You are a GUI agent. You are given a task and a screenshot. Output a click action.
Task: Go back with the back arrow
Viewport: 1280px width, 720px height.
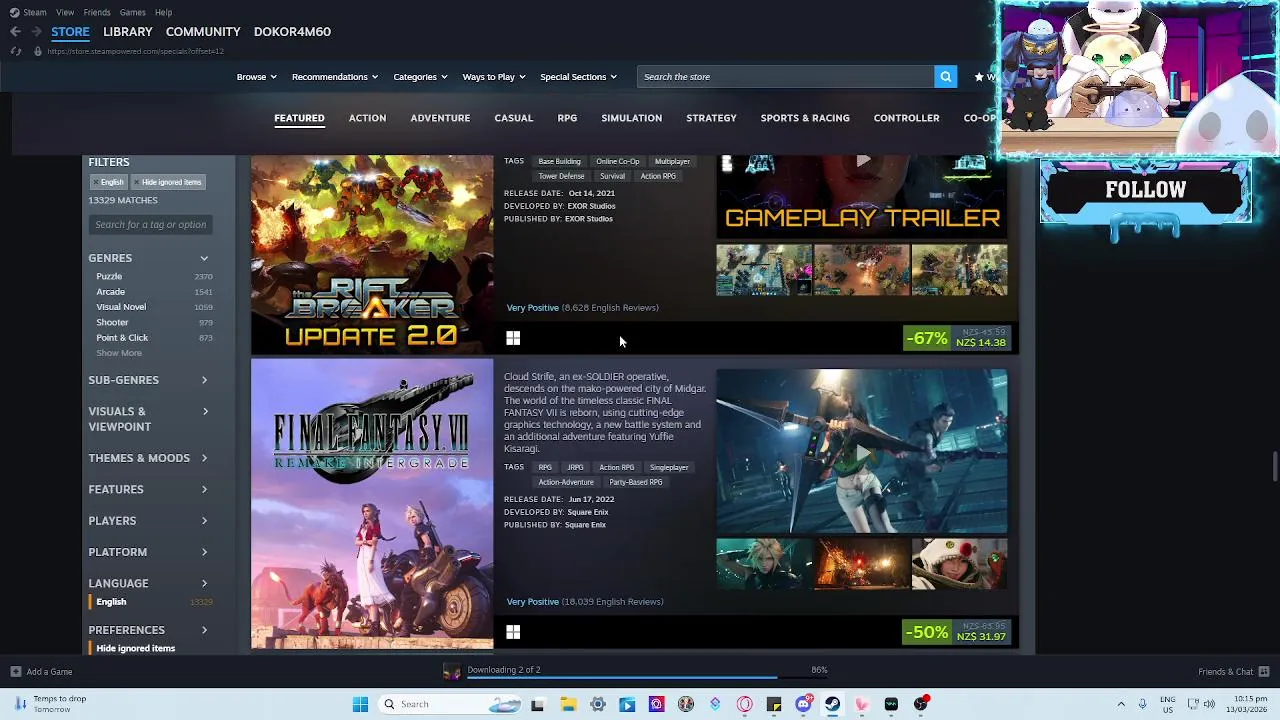(15, 32)
